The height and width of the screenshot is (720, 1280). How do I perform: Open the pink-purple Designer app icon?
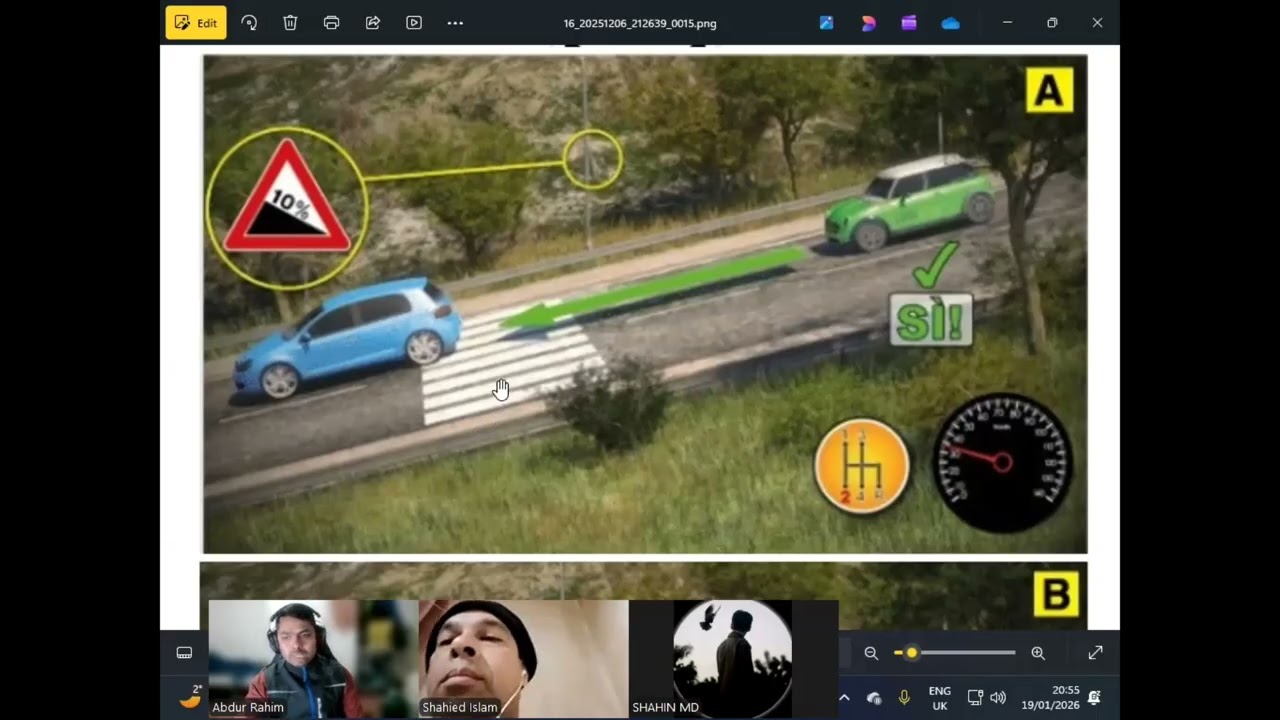[x=868, y=23]
